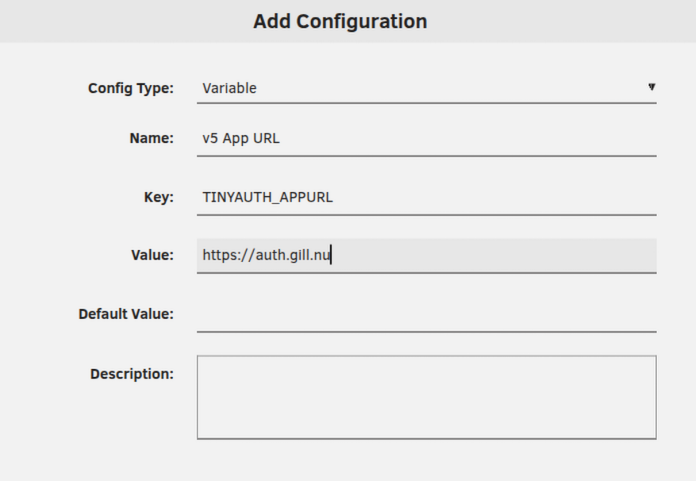The width and height of the screenshot is (696, 481).
Task: Click the dropdown arrow beside Variable
Action: 651,87
